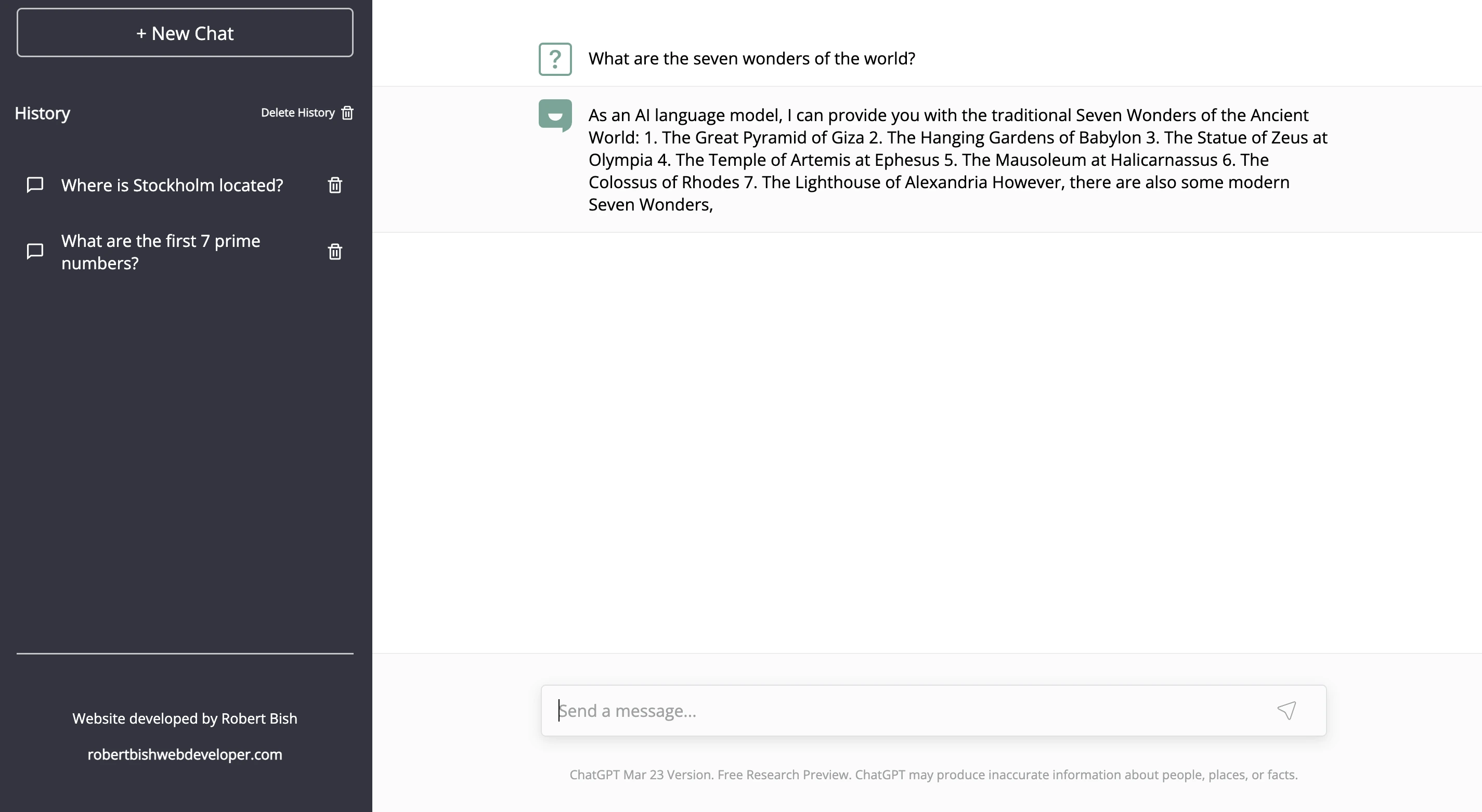Start a new chat with + New Chat

(185, 33)
